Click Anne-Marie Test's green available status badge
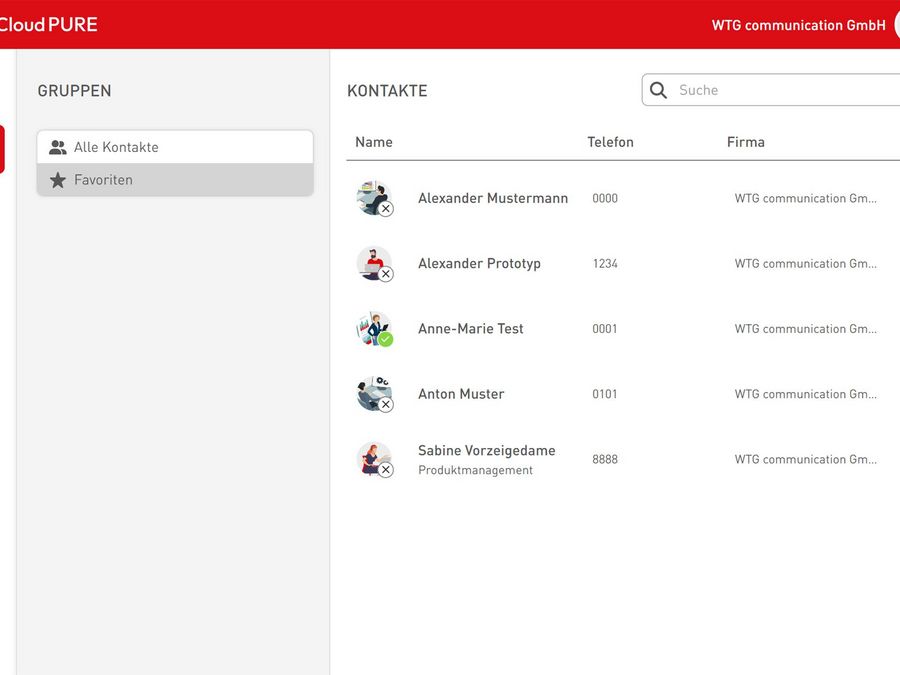The image size is (900, 675). [386, 339]
